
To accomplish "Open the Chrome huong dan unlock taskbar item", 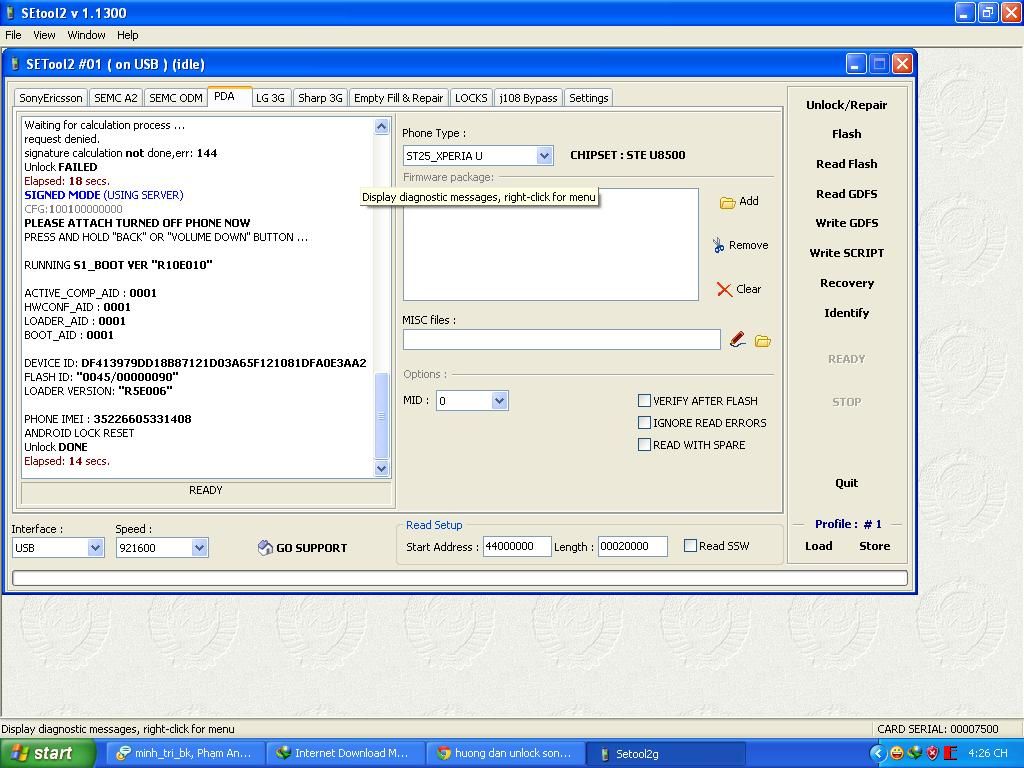I will pos(506,753).
